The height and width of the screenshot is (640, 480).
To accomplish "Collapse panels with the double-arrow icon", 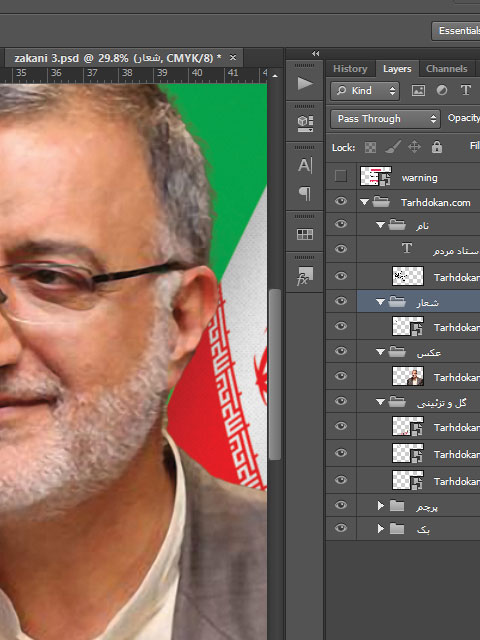I will pyautogui.click(x=315, y=53).
